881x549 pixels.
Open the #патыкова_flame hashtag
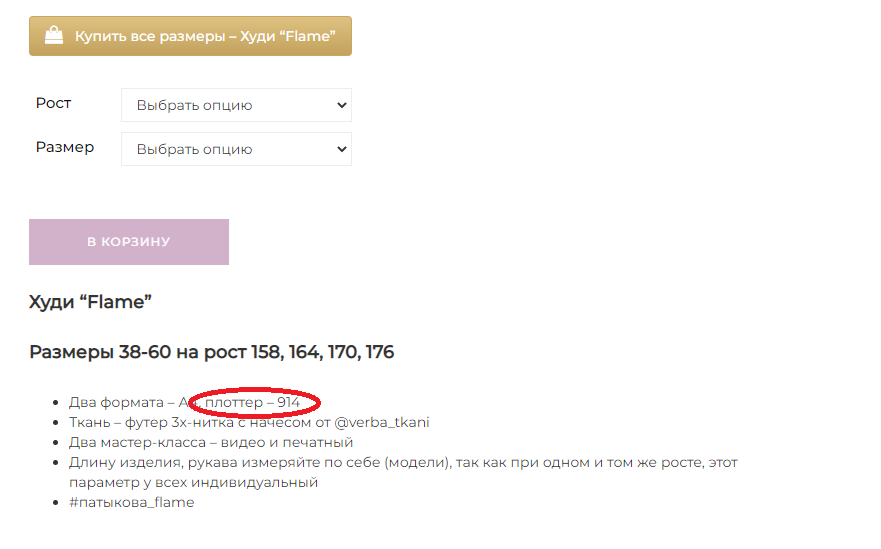coord(131,502)
